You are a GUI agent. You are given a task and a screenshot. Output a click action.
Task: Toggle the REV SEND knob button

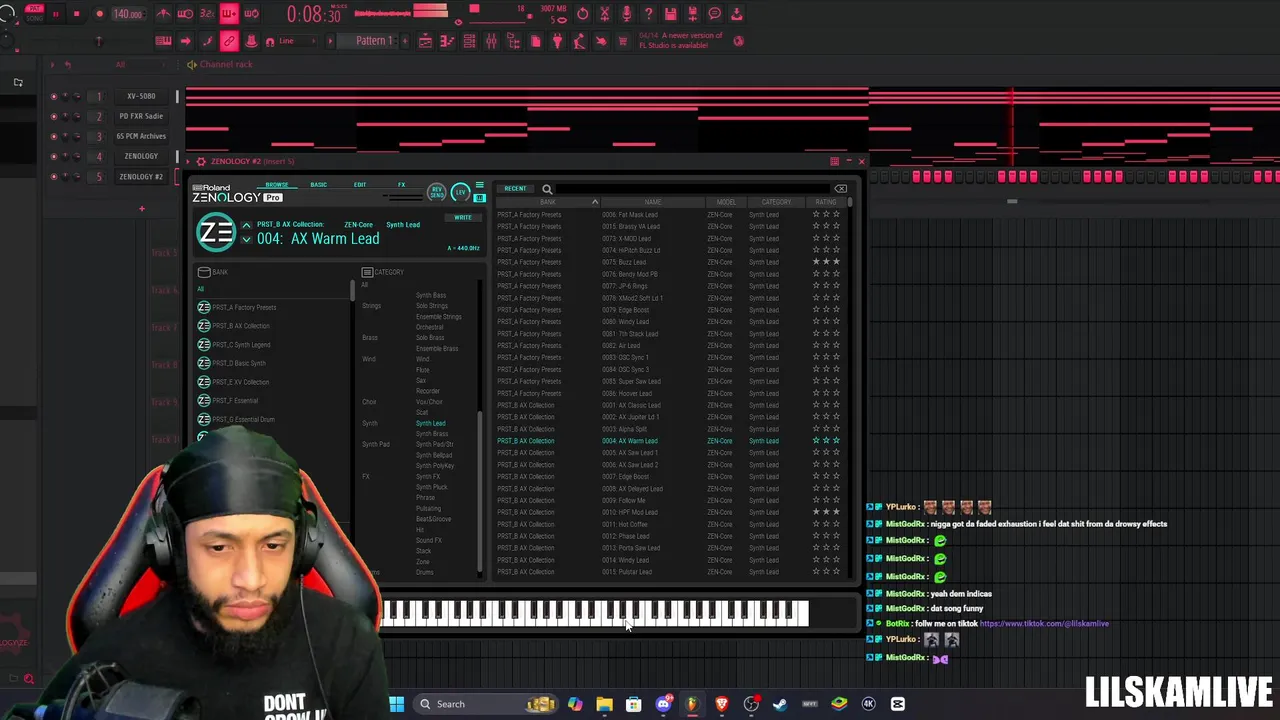[x=437, y=192]
